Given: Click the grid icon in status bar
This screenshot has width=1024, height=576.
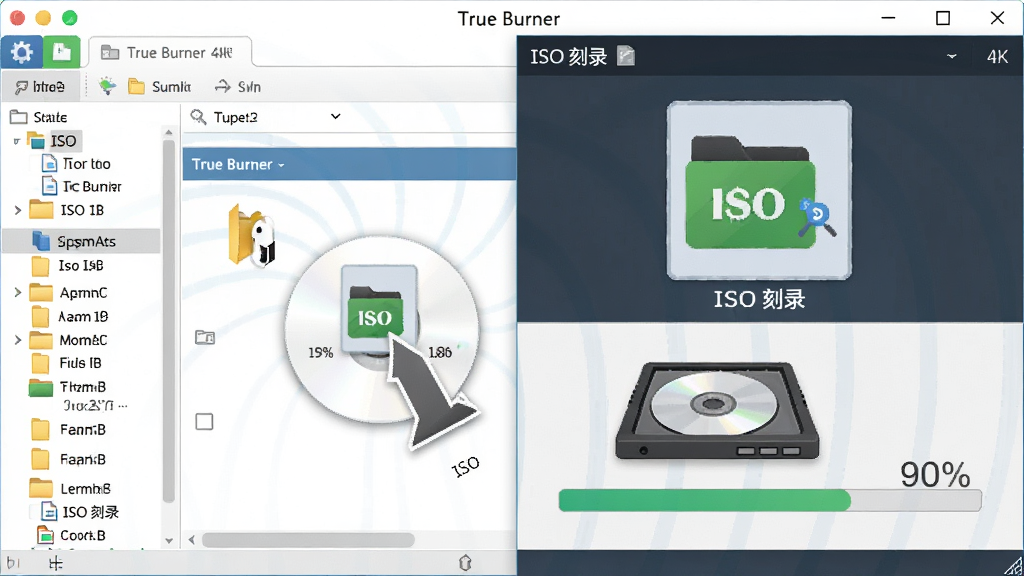Looking at the screenshot, I should click(x=56, y=563).
